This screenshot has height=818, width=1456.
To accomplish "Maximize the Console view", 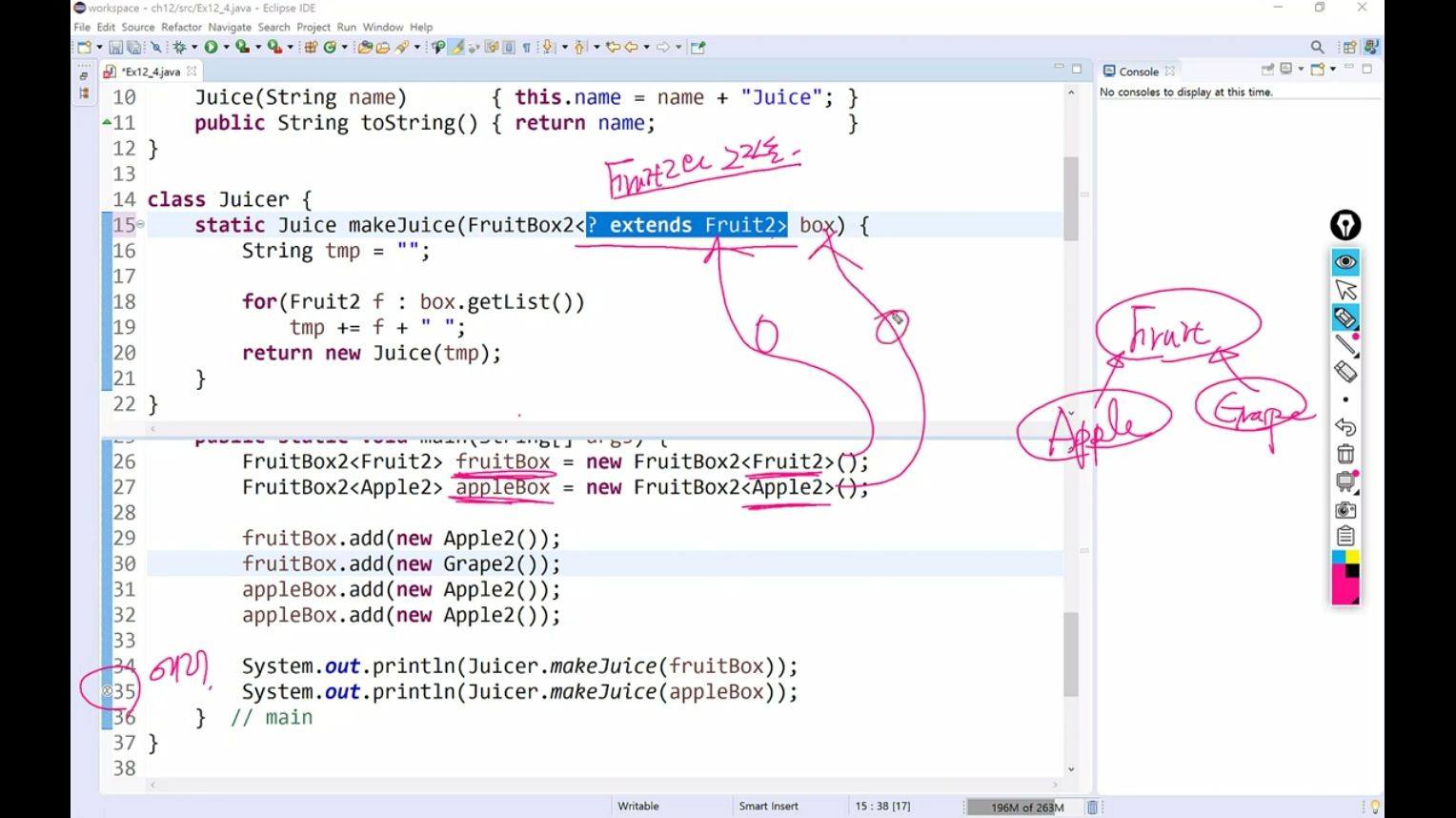I will (1366, 69).
